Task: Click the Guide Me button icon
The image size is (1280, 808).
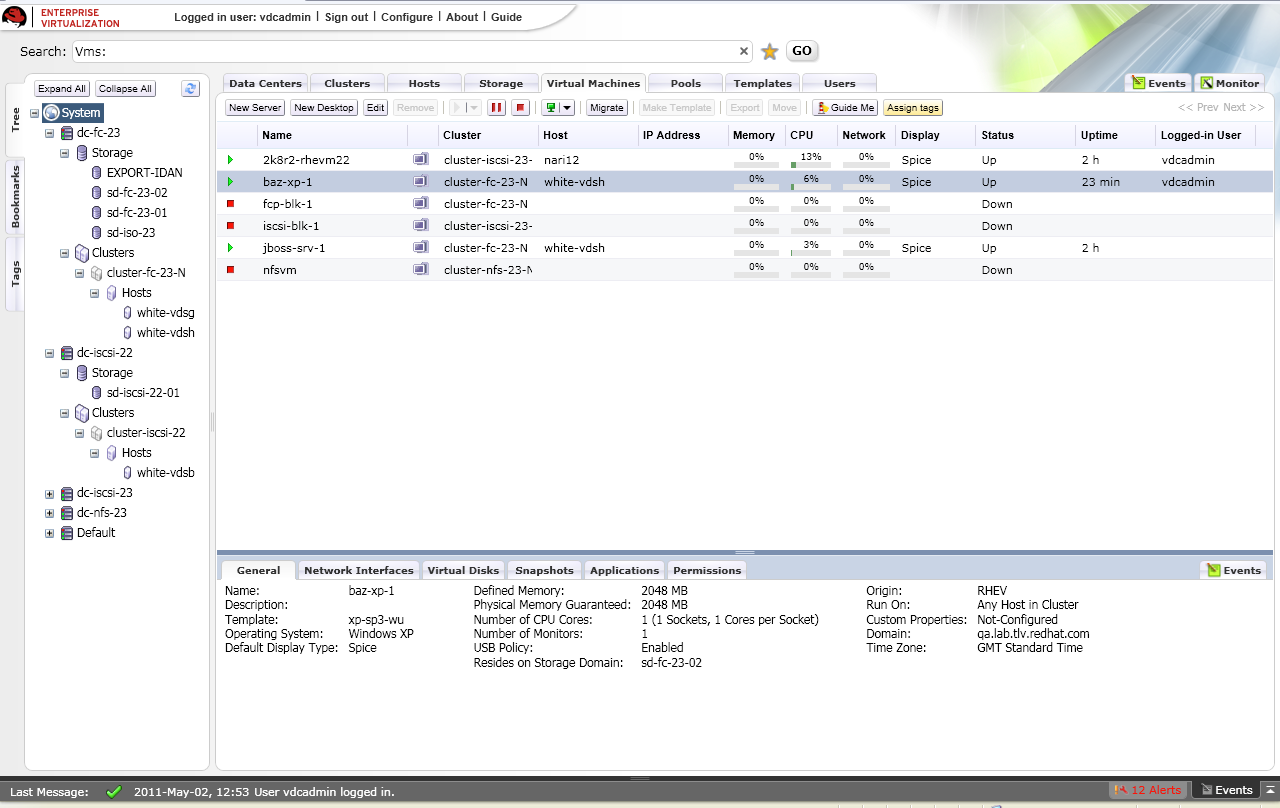Action: 823,108
